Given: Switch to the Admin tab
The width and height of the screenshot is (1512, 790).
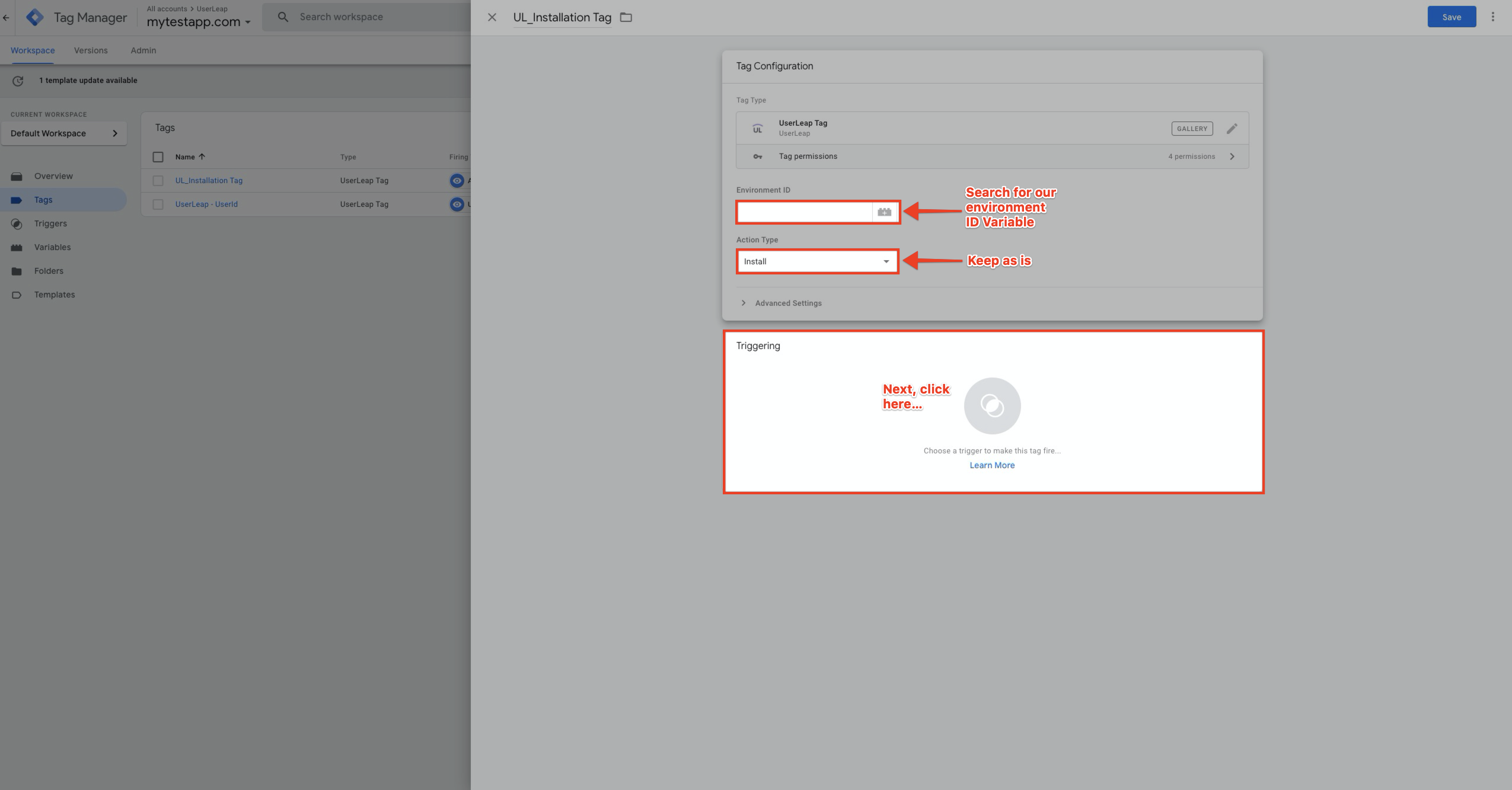Looking at the screenshot, I should click(x=143, y=50).
